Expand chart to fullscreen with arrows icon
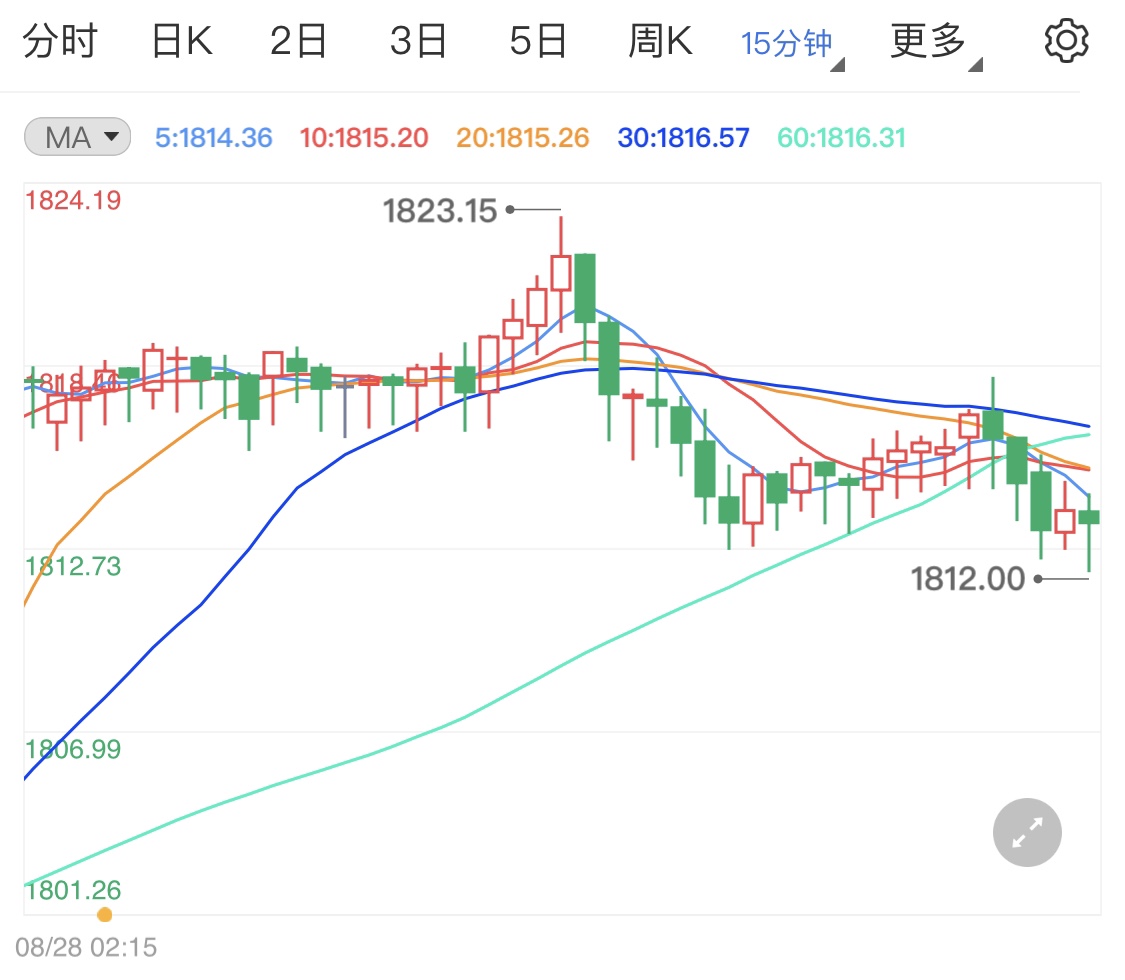The image size is (1125, 980). tap(1027, 832)
